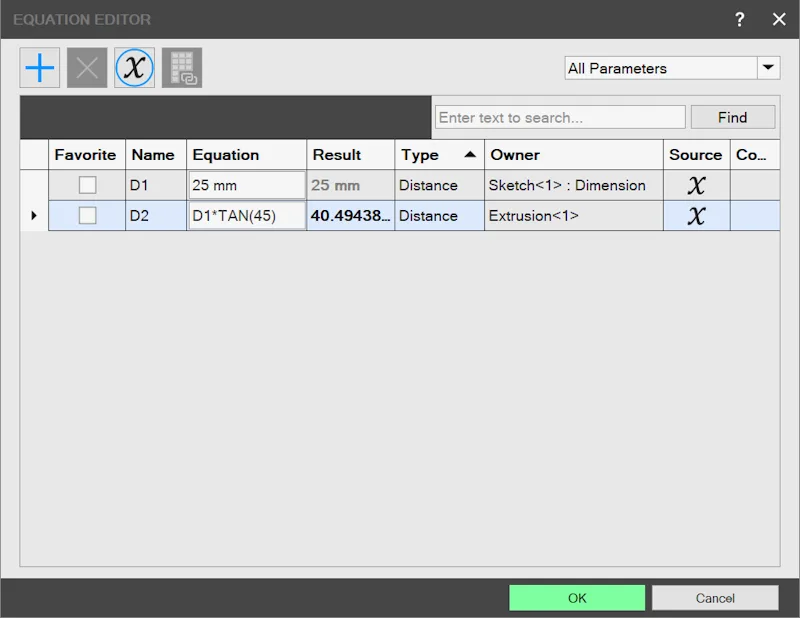This screenshot has width=800, height=618.
Task: Open help with the question mark icon
Action: [x=739, y=19]
